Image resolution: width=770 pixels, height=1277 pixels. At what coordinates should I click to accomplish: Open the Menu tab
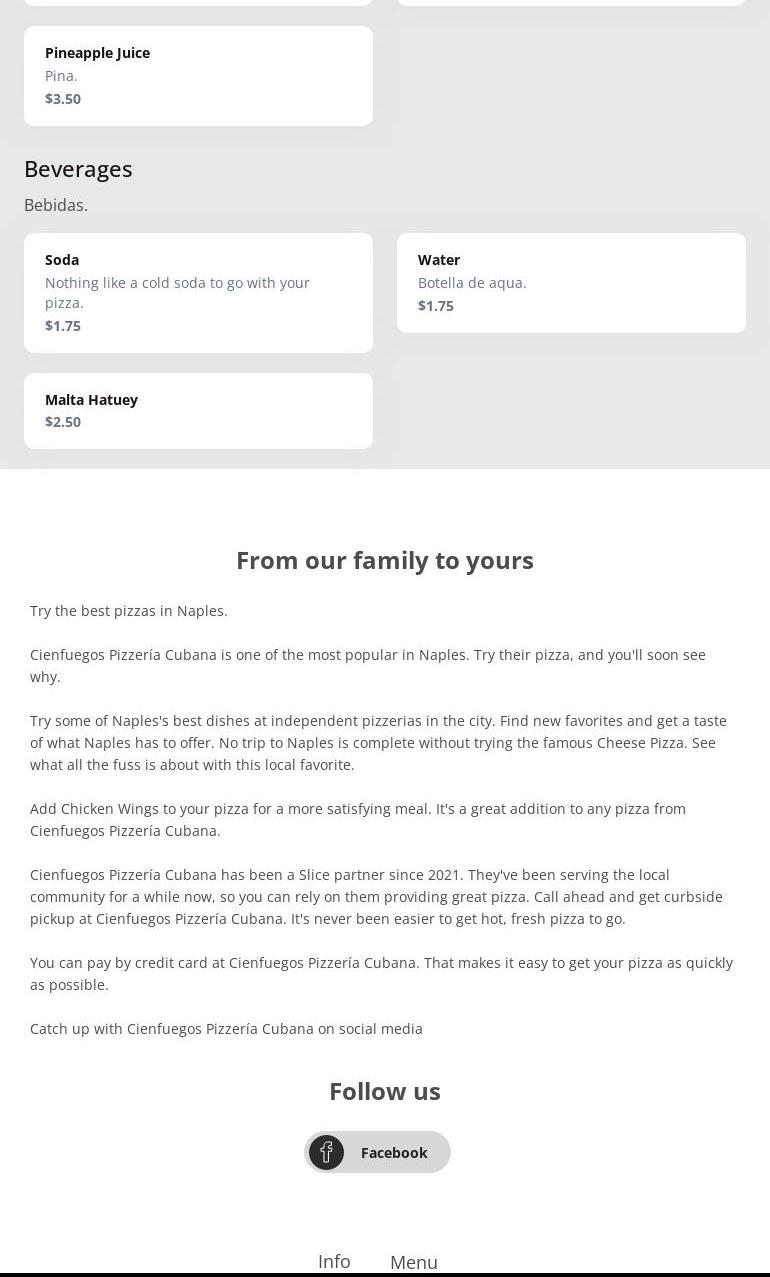tap(414, 1262)
